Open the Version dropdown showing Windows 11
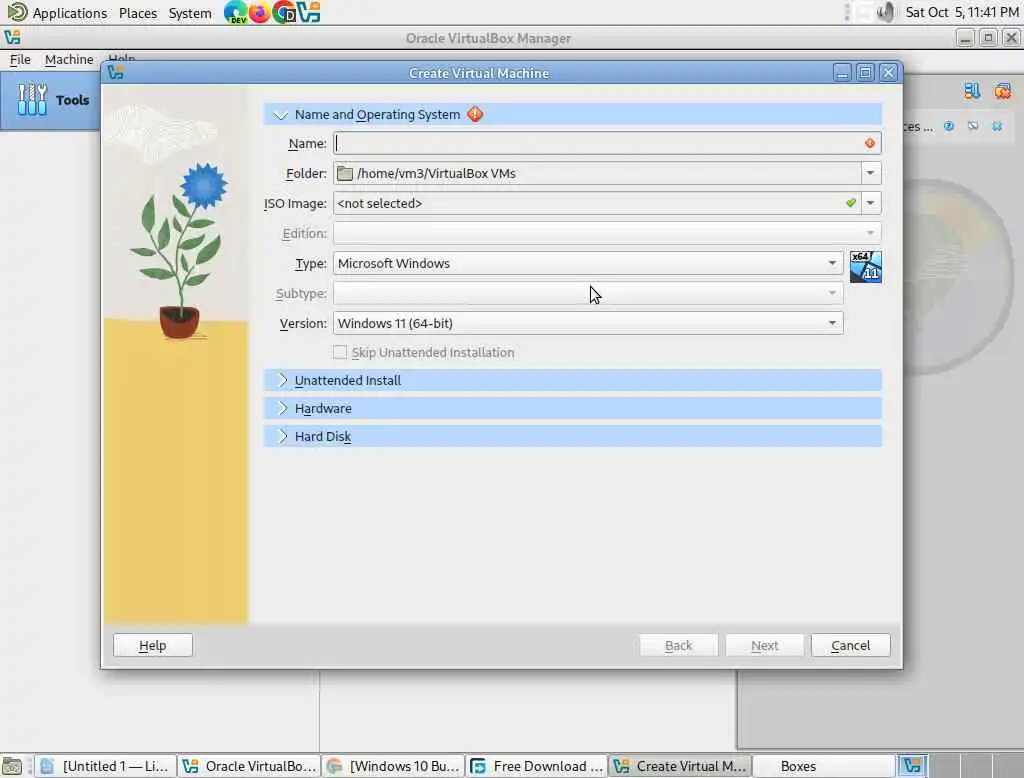The image size is (1024, 778). tap(588, 323)
